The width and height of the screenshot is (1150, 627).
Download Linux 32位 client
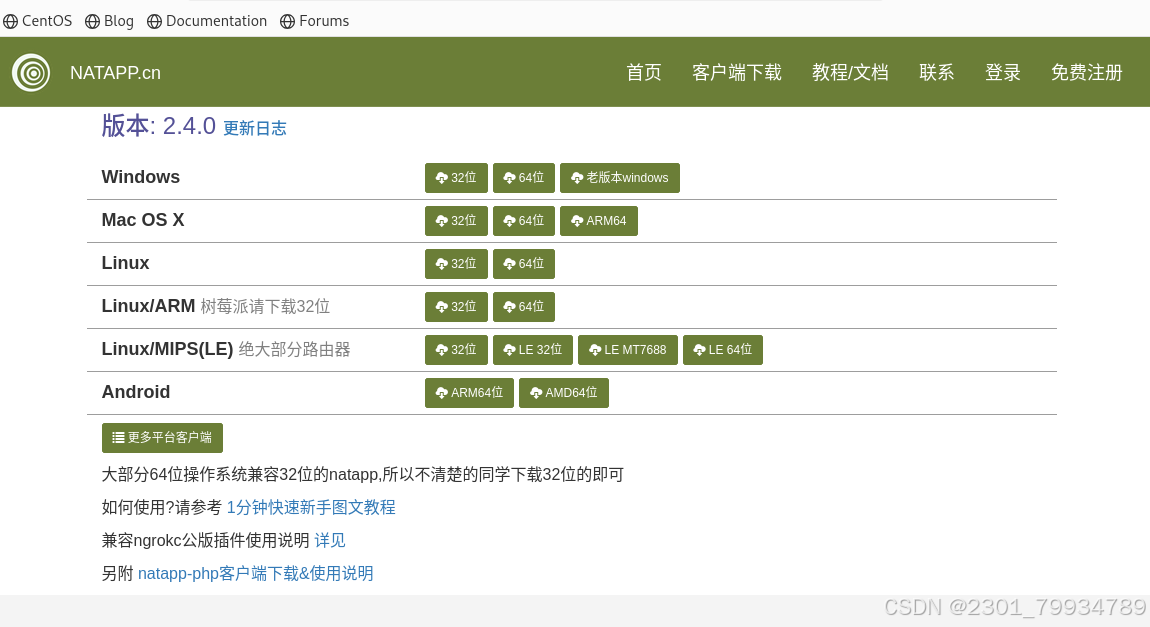(x=456, y=264)
